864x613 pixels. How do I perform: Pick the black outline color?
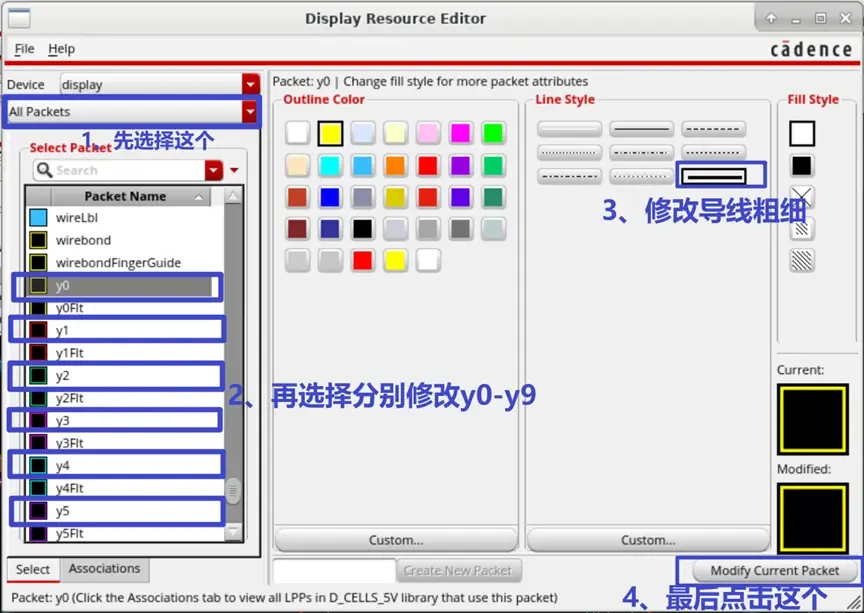[363, 229]
